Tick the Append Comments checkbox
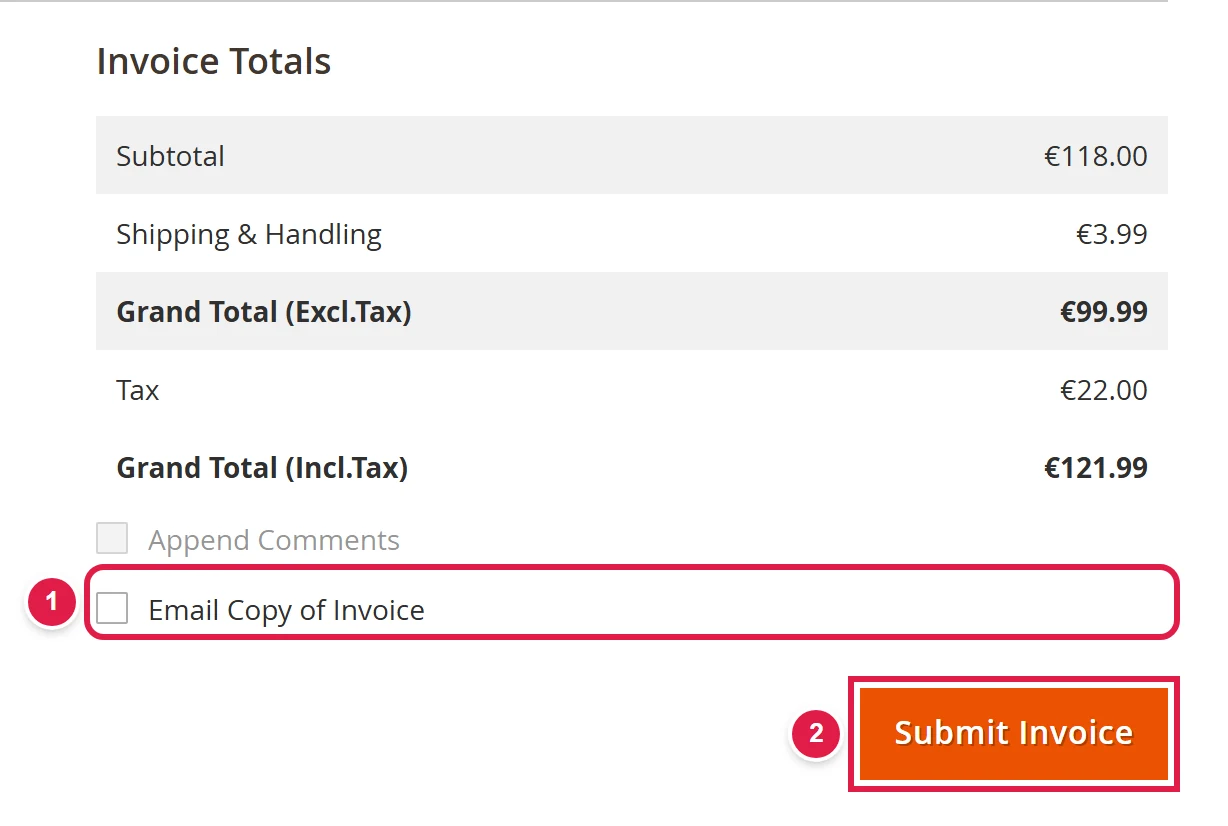The image size is (1228, 826). [x=112, y=538]
